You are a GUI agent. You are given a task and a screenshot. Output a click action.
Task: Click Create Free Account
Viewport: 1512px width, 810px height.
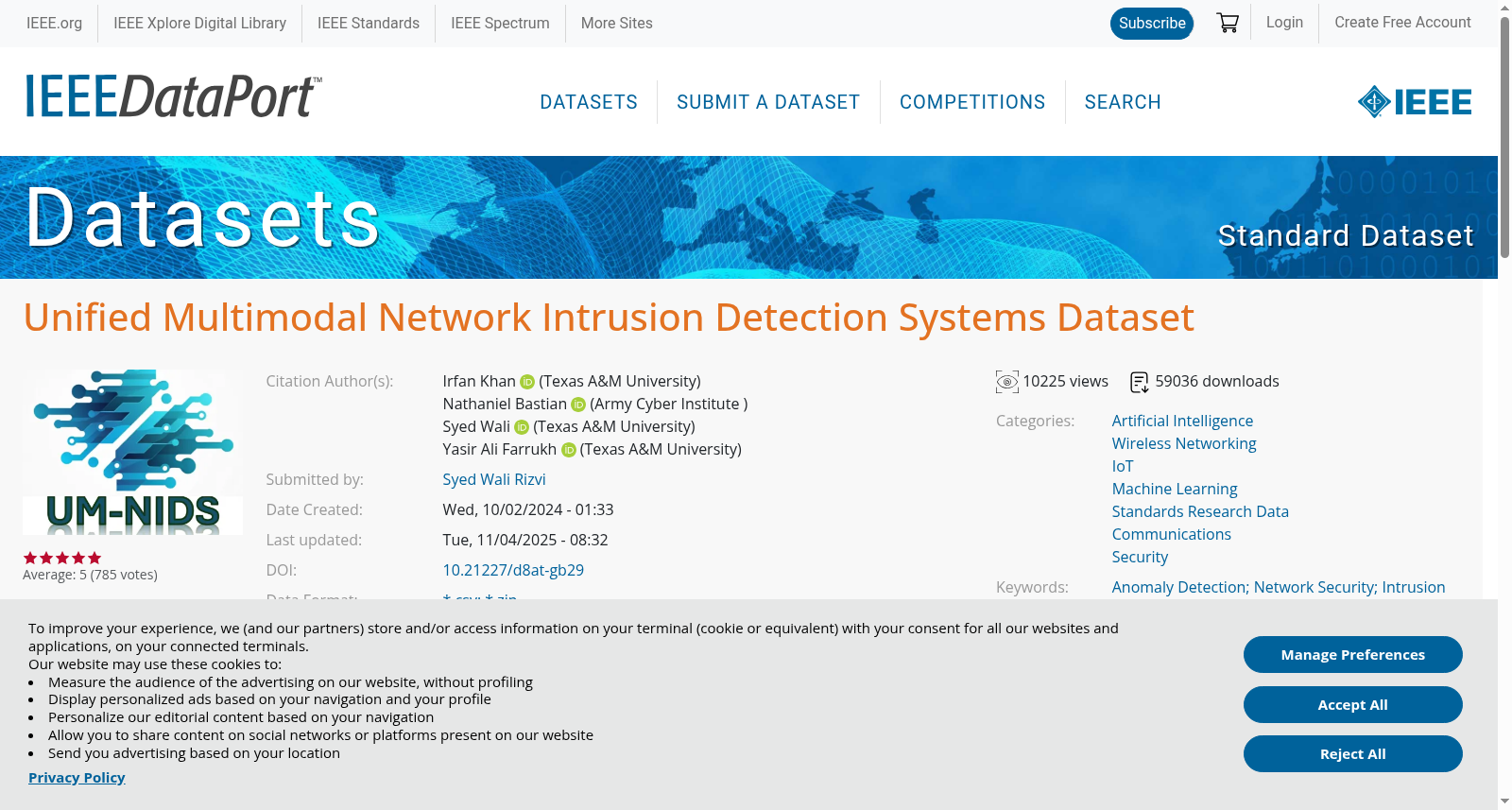click(x=1402, y=22)
